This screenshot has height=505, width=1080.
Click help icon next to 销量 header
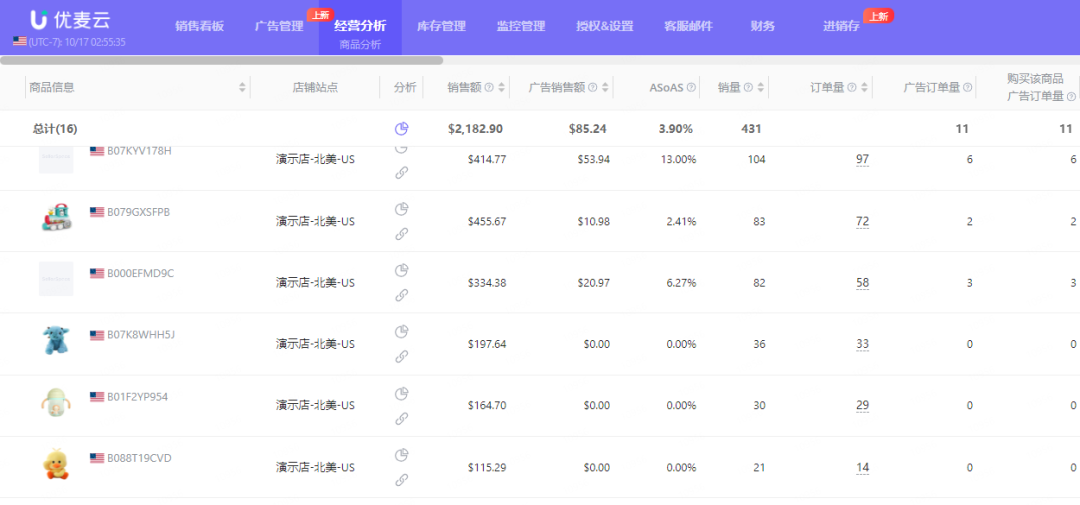[749, 87]
